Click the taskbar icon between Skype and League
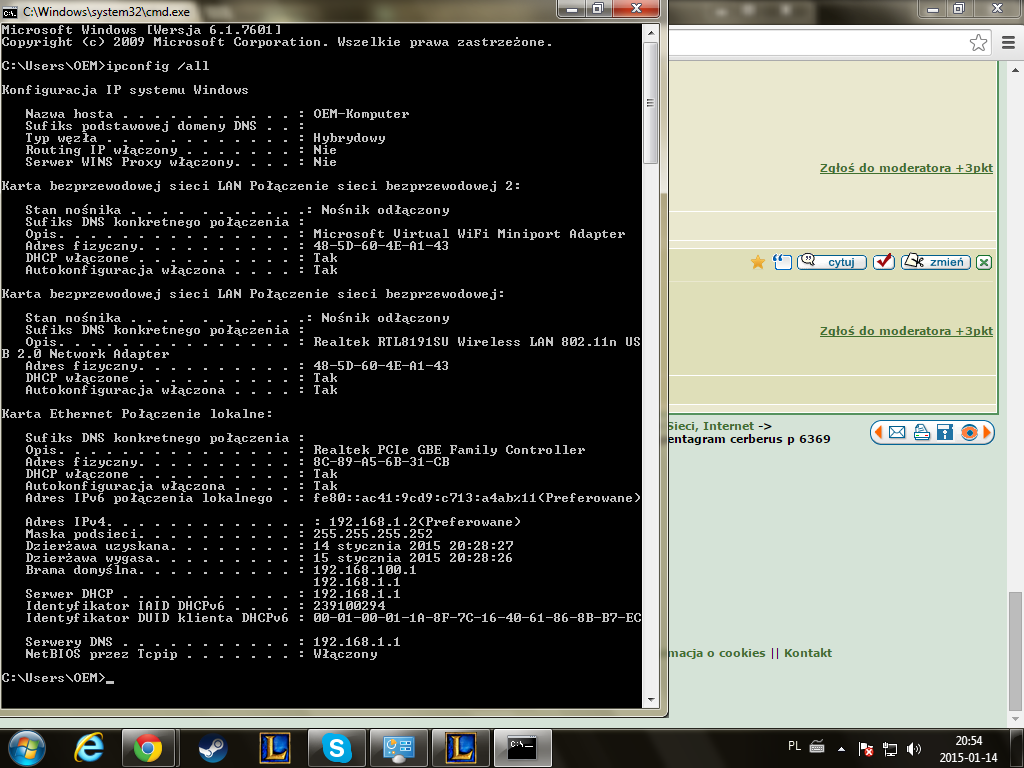 399,748
